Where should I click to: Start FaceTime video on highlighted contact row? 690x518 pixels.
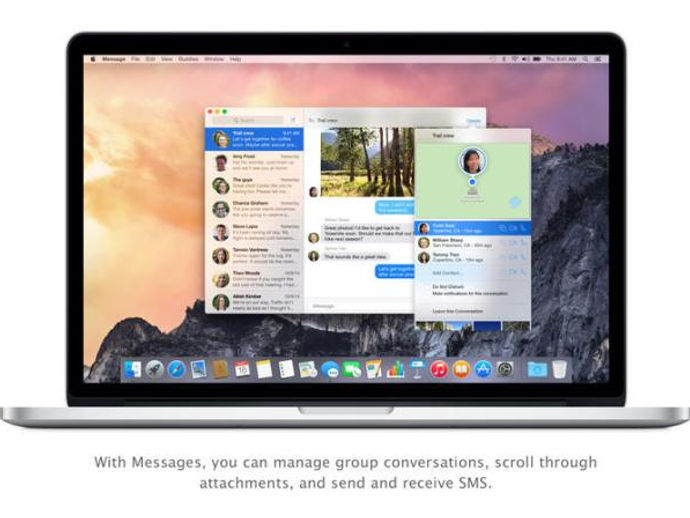[513, 228]
